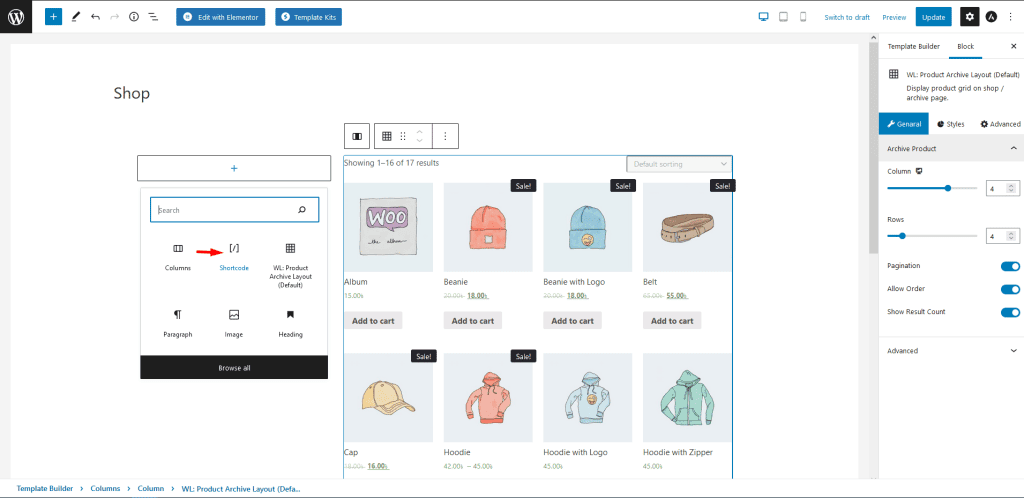1024x498 pixels.
Task: Expand the Advanced panel section
Action: point(950,351)
